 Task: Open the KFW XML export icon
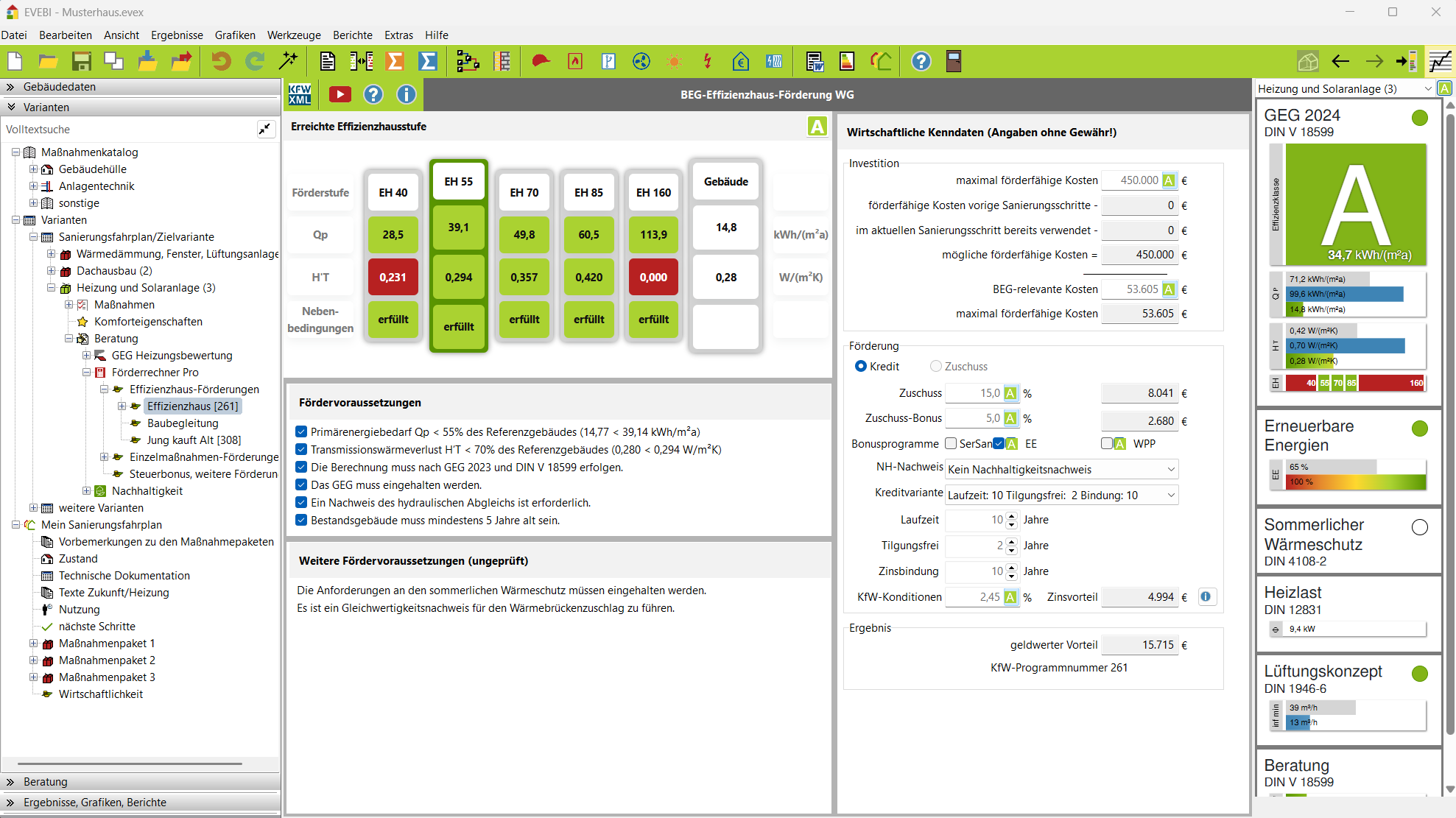click(300, 94)
